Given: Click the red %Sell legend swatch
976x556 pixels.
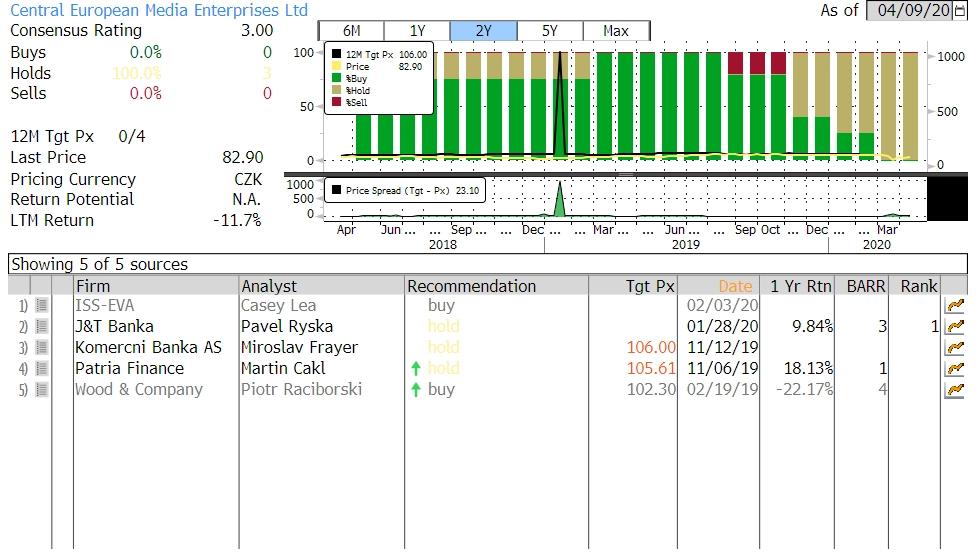Looking at the screenshot, I should 336,101.
